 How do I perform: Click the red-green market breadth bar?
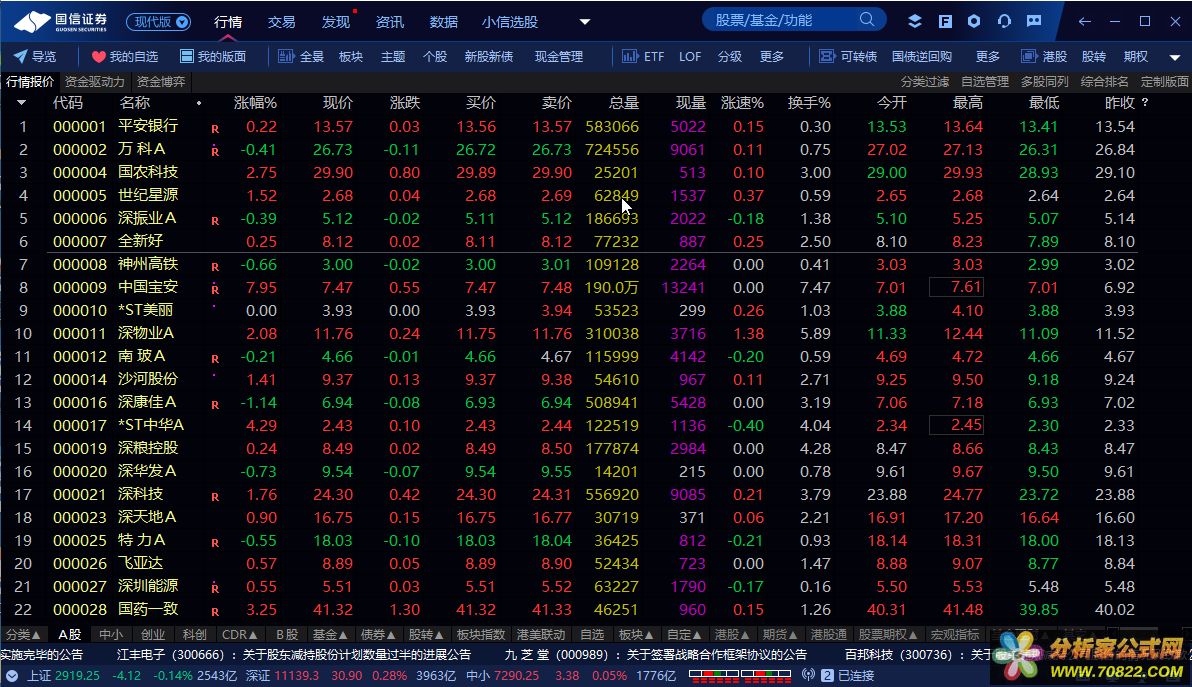point(740,675)
